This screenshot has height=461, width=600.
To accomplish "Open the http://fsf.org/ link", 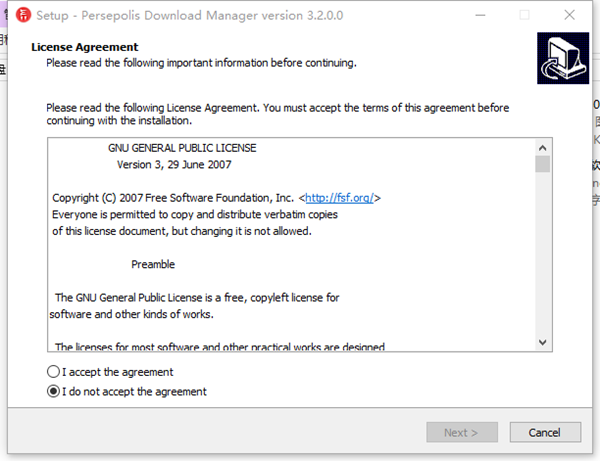I will 340,198.
